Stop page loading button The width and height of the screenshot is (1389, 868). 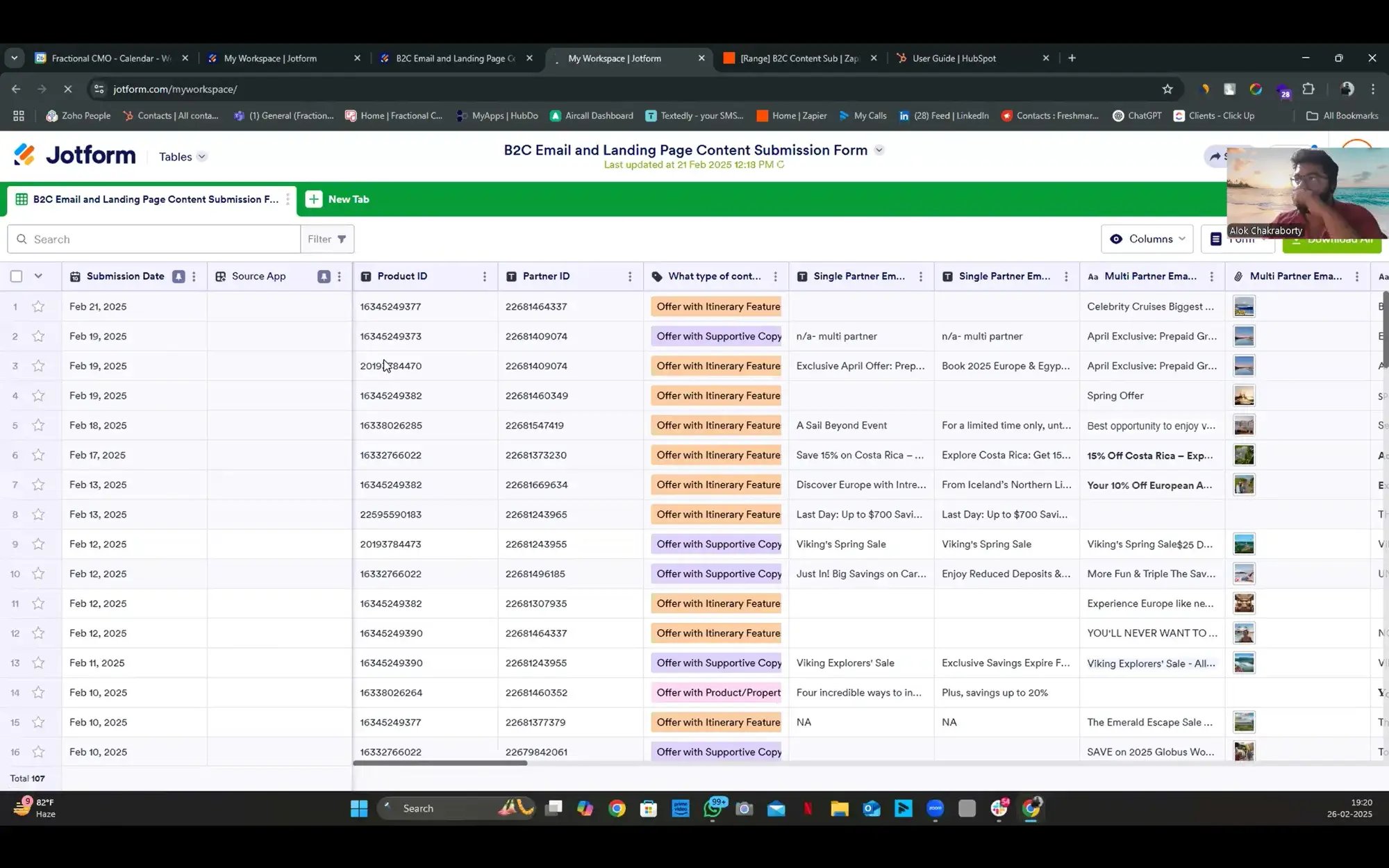coord(67,89)
